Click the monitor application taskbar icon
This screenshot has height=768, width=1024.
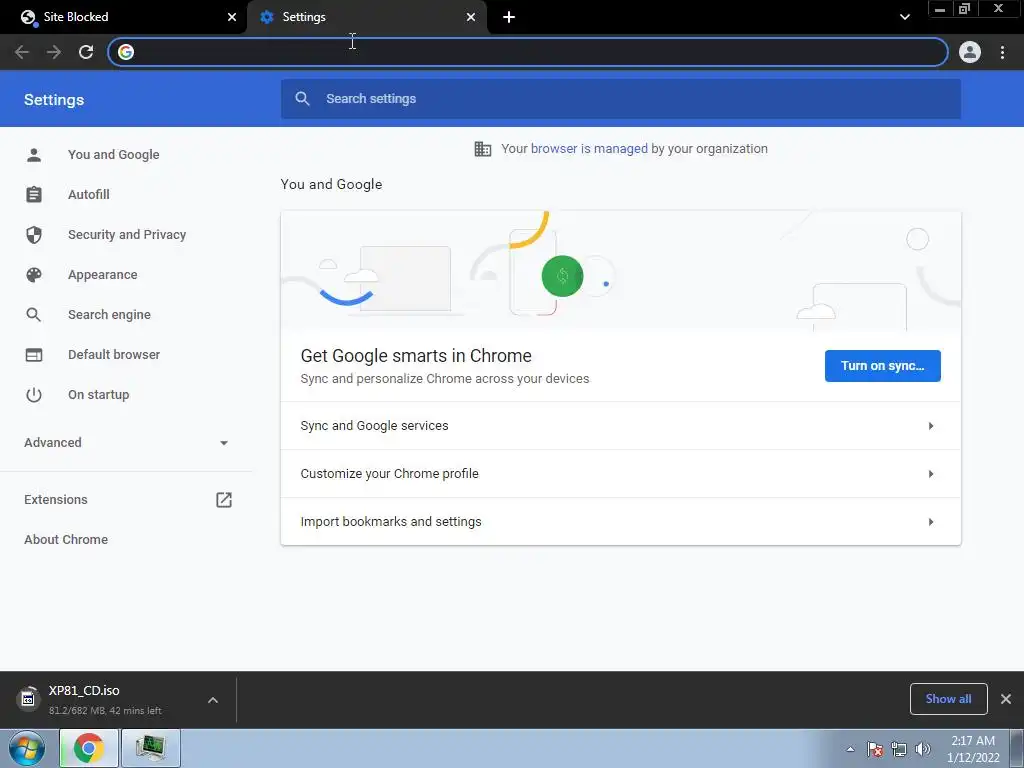point(151,748)
